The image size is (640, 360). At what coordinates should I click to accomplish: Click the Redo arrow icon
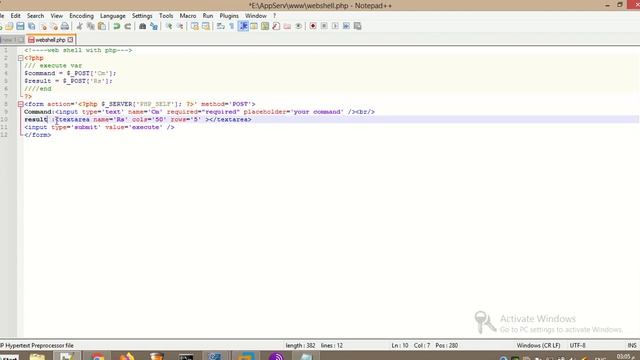[x=128, y=26]
